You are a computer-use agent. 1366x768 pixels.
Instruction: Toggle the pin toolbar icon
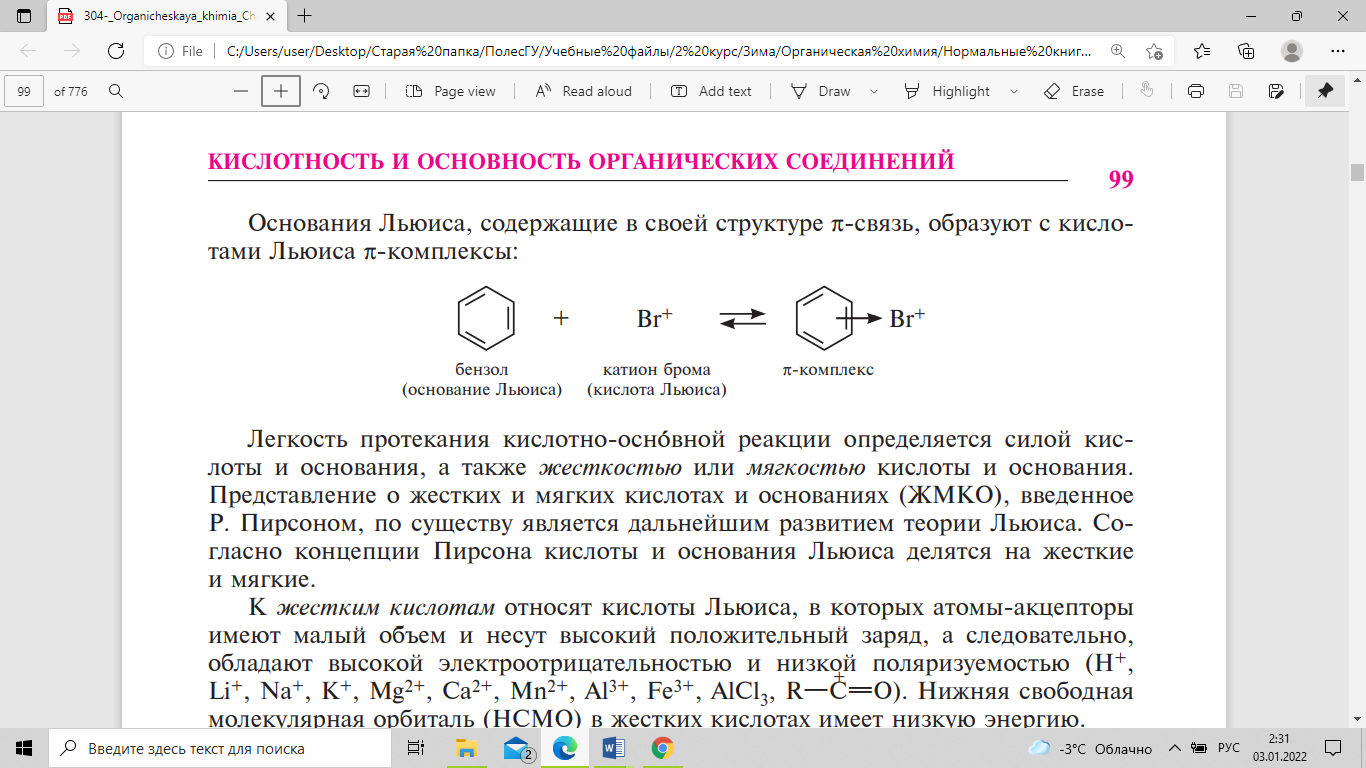click(1325, 91)
